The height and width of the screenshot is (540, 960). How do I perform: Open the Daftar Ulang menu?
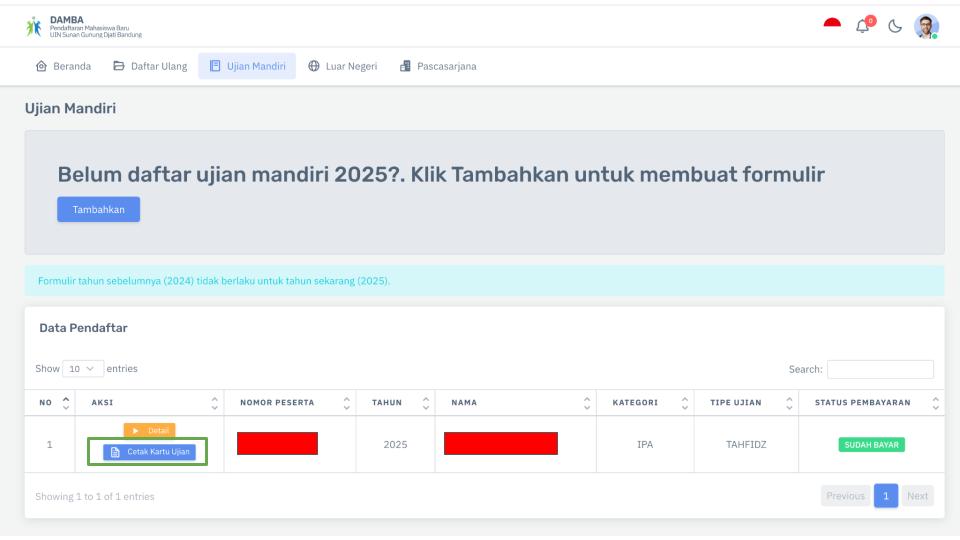point(150,67)
